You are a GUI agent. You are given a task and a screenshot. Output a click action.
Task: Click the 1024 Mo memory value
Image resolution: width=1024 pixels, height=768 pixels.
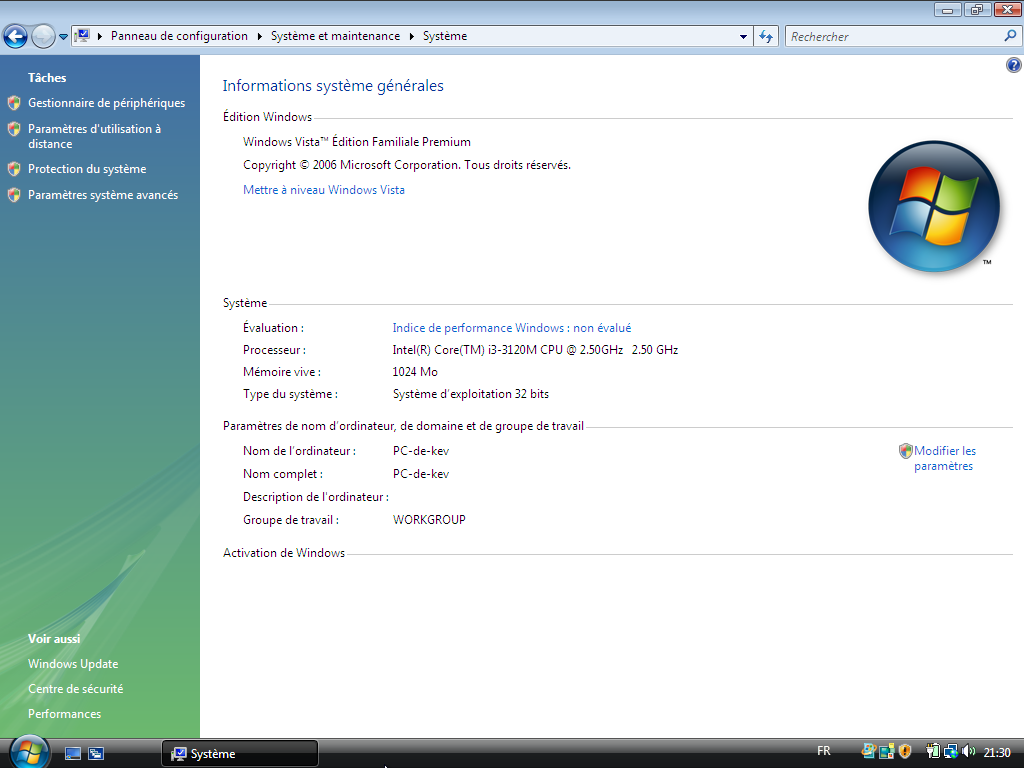click(x=415, y=372)
